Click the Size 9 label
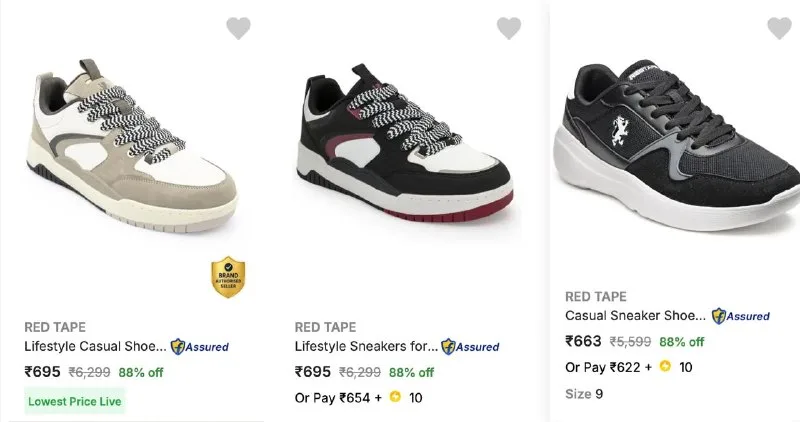Image resolution: width=800 pixels, height=422 pixels. [x=584, y=394]
